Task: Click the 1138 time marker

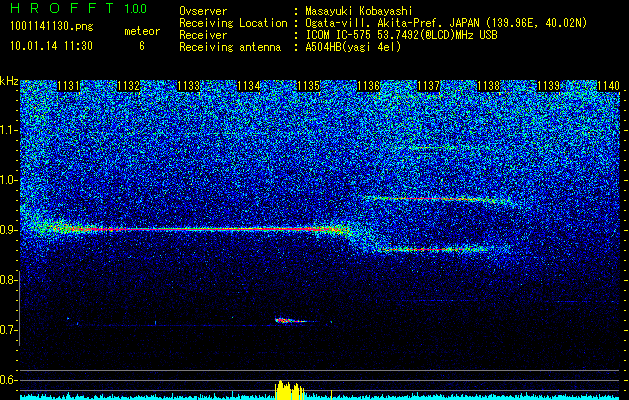Action: [489, 86]
